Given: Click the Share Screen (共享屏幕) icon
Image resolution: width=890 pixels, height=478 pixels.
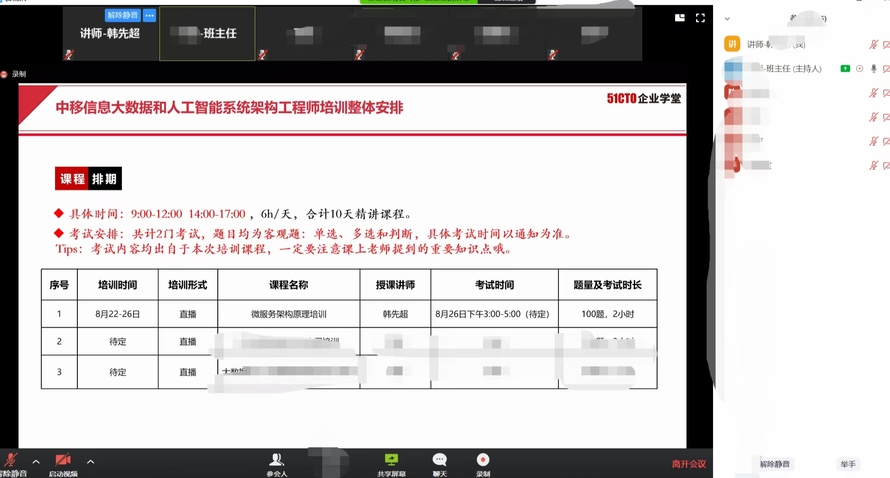Looking at the screenshot, I should coord(391,459).
